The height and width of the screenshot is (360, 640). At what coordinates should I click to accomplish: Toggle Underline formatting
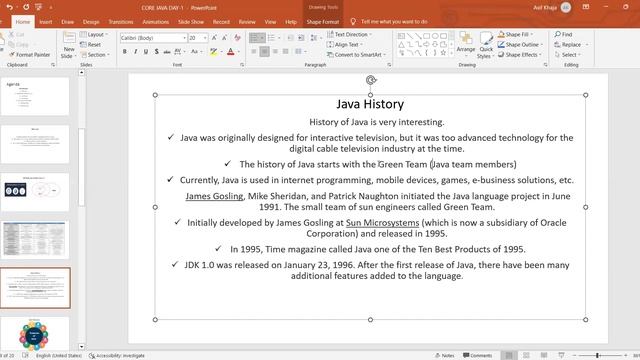(x=146, y=51)
